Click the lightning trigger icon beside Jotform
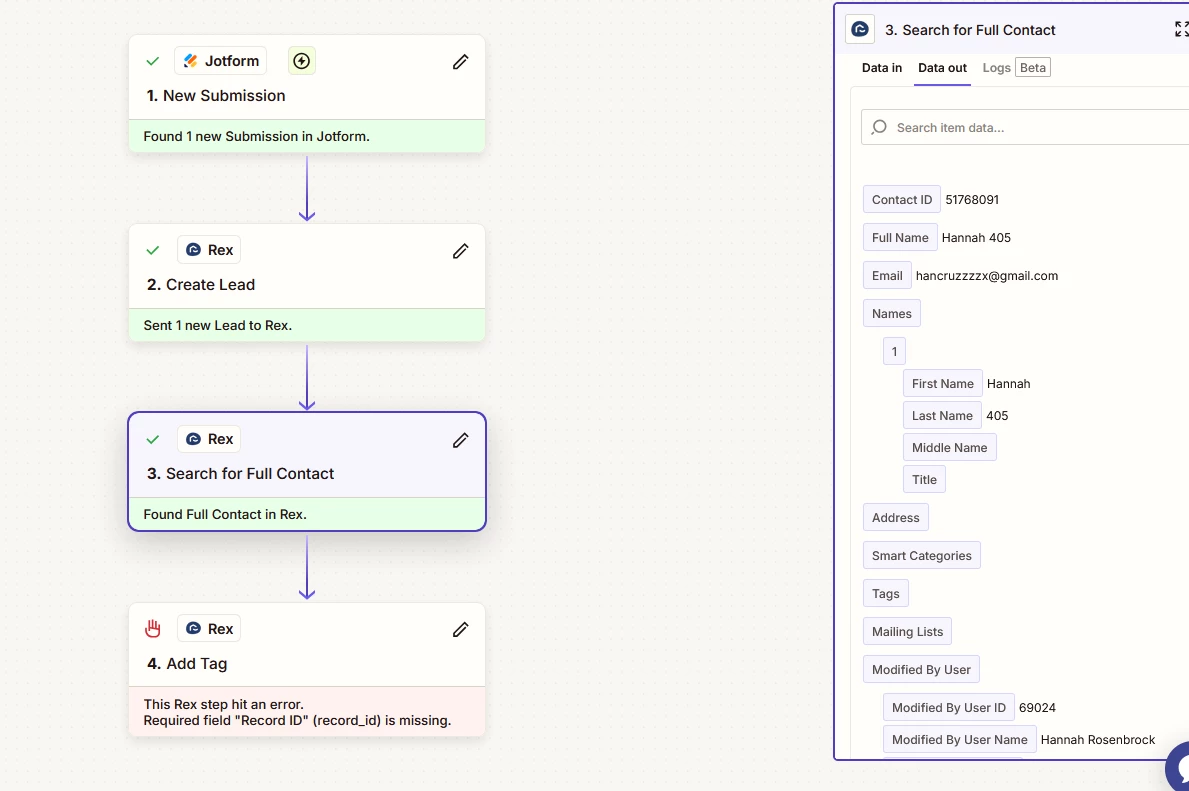This screenshot has height=791, width=1189. point(302,61)
